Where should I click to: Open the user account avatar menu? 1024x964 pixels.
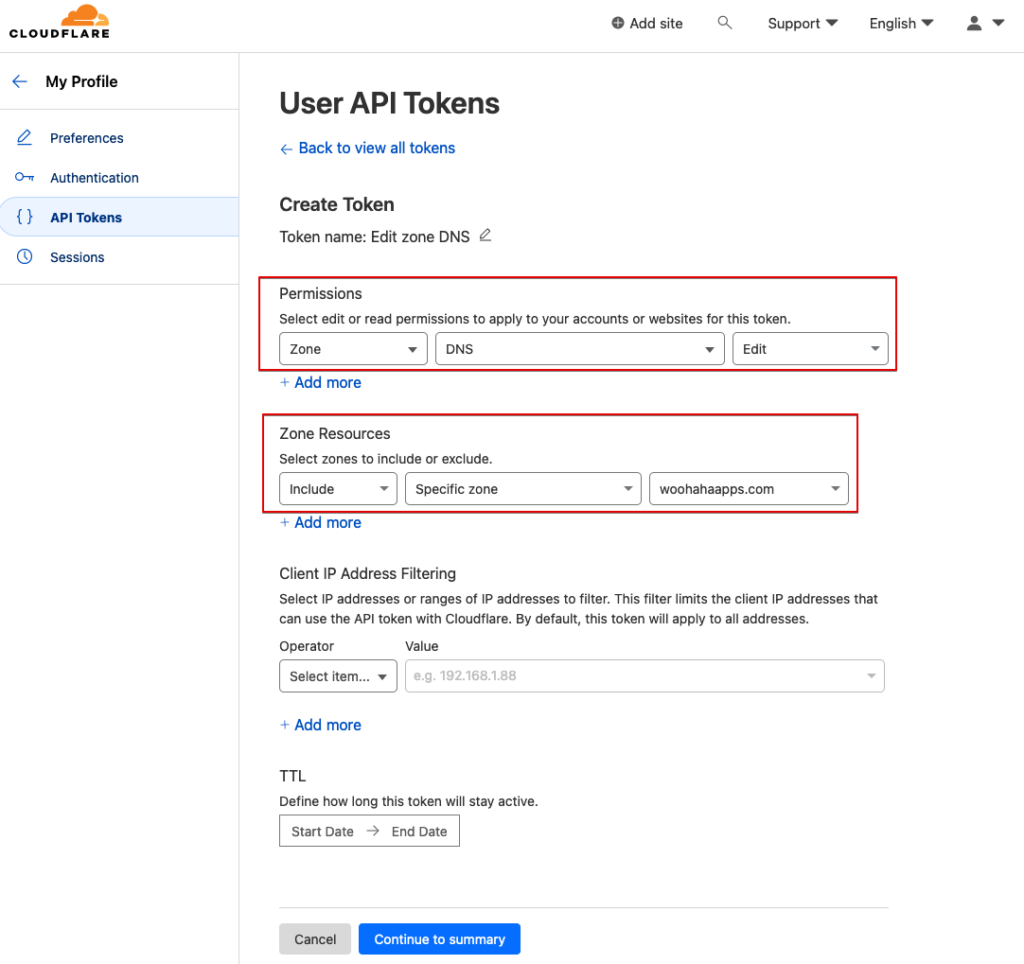click(984, 24)
